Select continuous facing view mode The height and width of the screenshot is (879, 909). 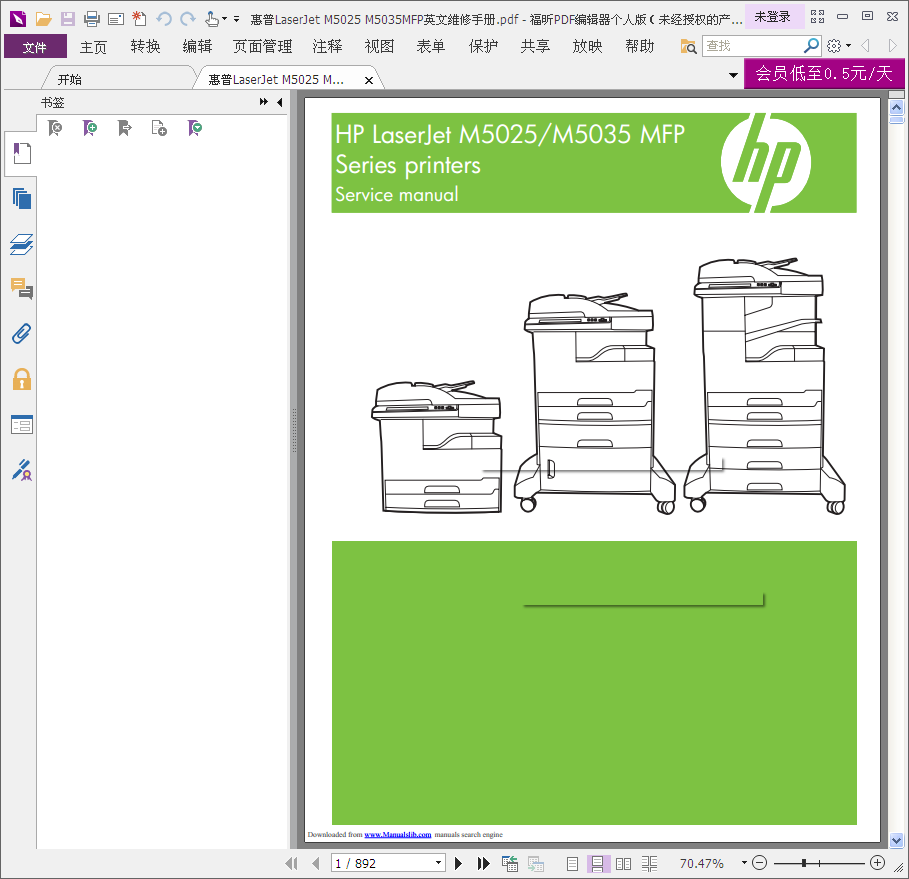649,864
